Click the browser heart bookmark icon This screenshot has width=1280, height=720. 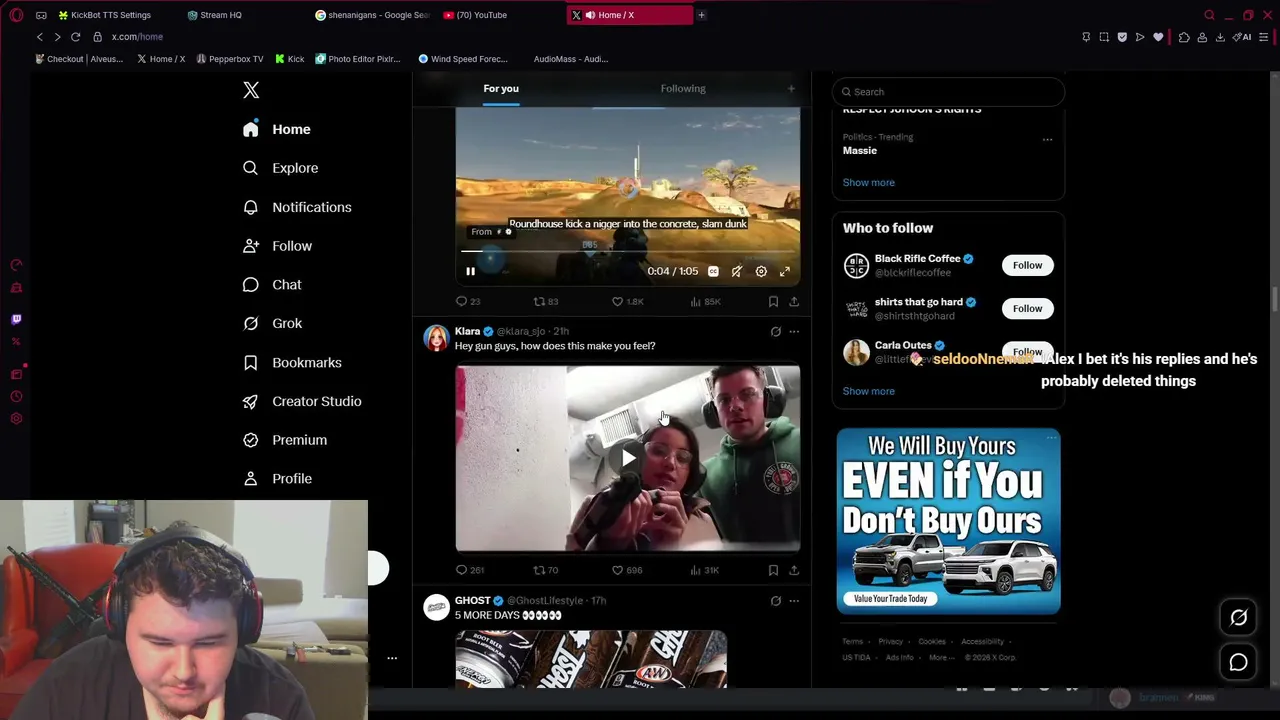click(x=1158, y=37)
